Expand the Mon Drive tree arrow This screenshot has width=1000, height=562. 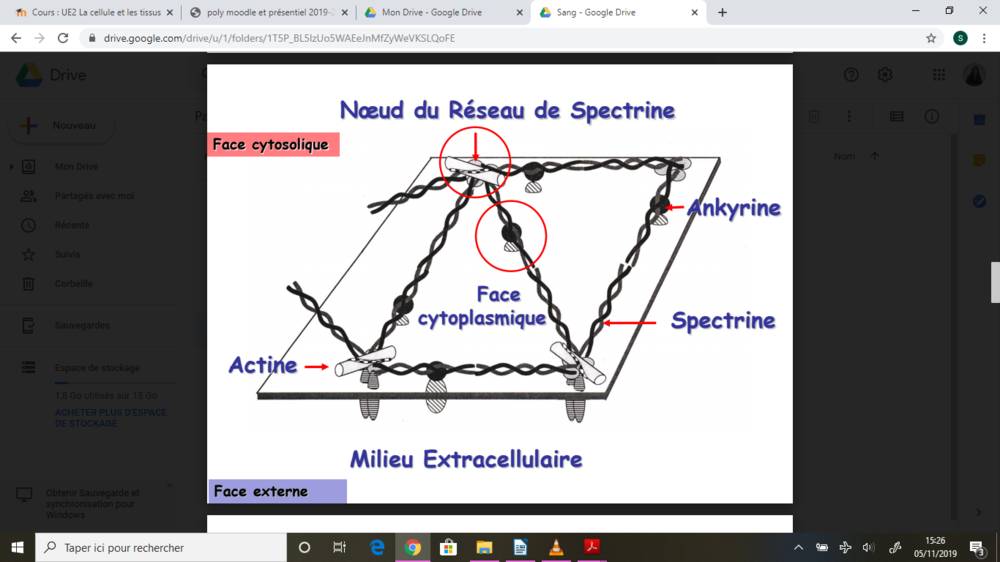[x=11, y=166]
